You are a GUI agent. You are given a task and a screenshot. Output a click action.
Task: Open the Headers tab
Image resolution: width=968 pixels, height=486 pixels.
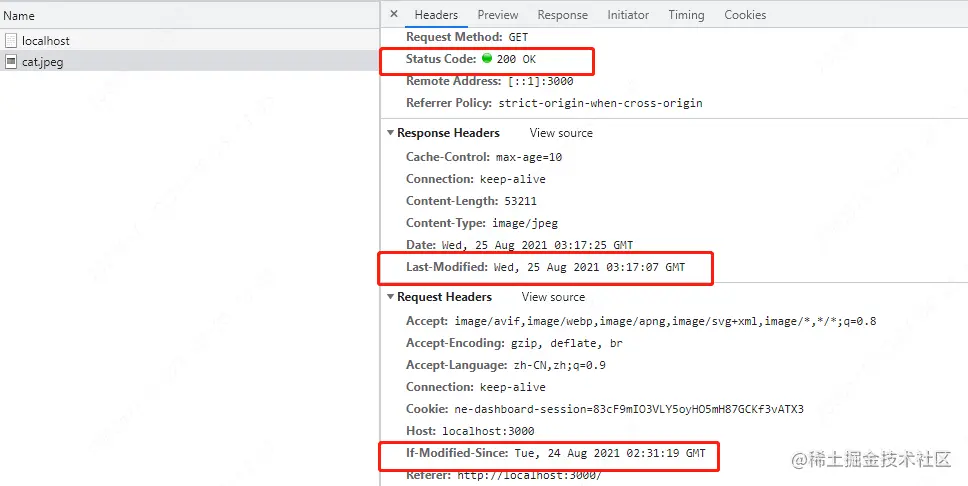pos(436,15)
